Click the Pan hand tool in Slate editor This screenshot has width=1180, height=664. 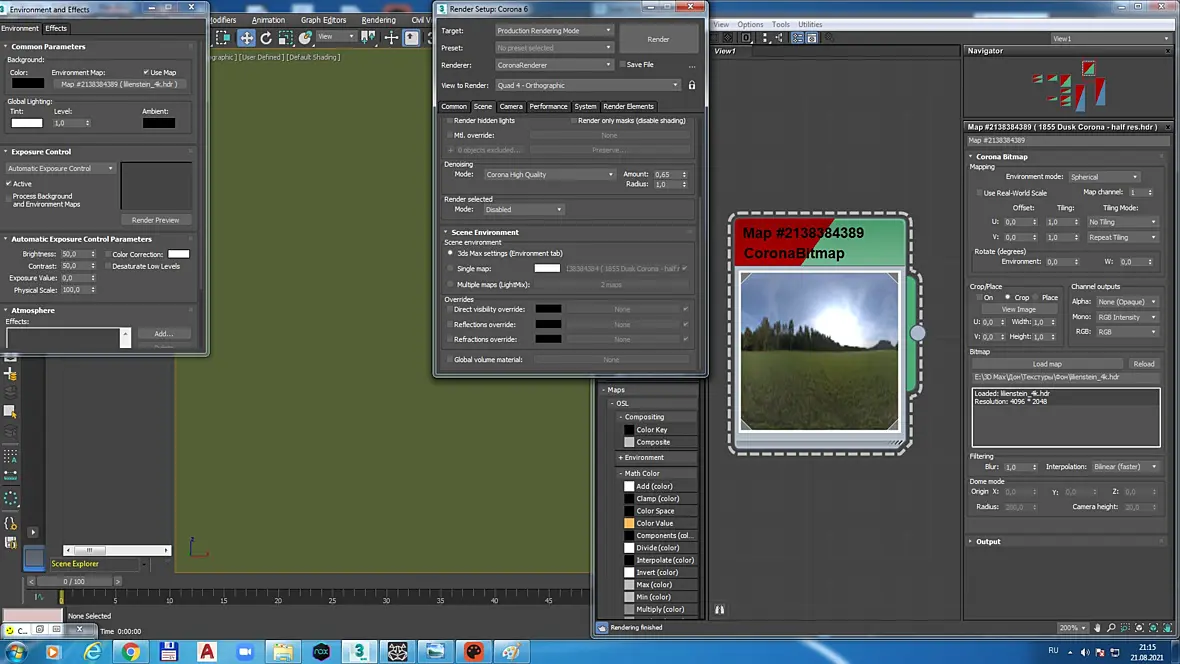[1097, 627]
